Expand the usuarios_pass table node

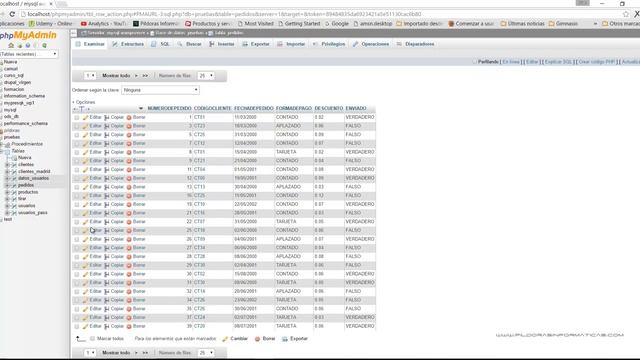tap(7, 213)
